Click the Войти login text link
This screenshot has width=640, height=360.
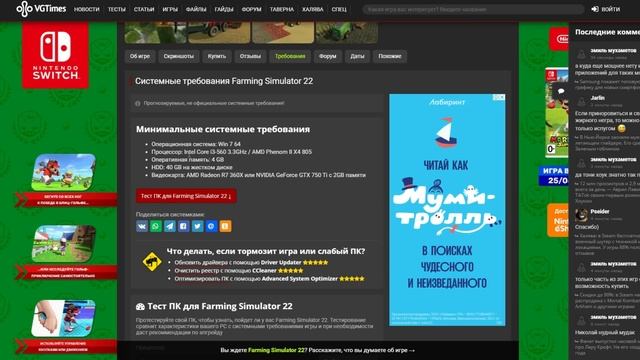tap(611, 9)
